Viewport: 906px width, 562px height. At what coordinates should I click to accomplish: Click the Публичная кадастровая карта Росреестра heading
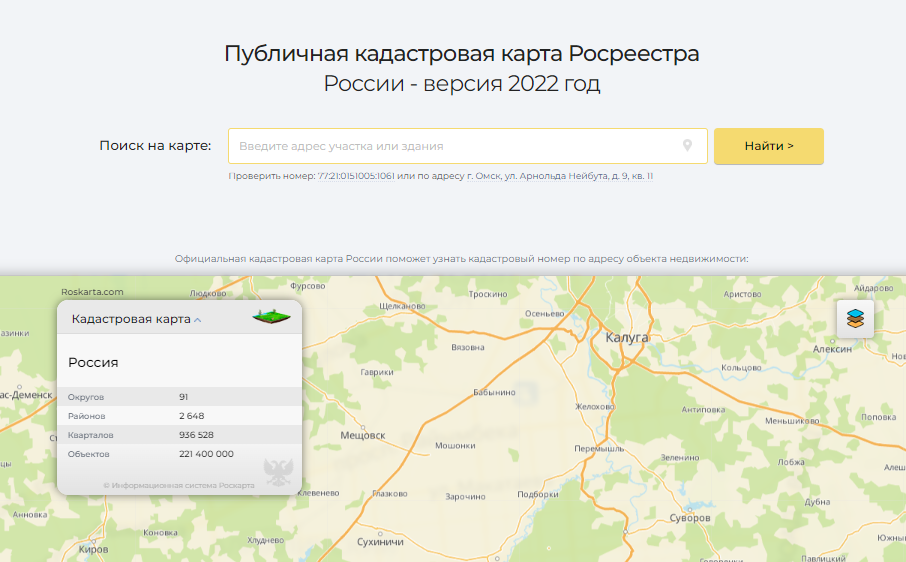click(x=462, y=54)
